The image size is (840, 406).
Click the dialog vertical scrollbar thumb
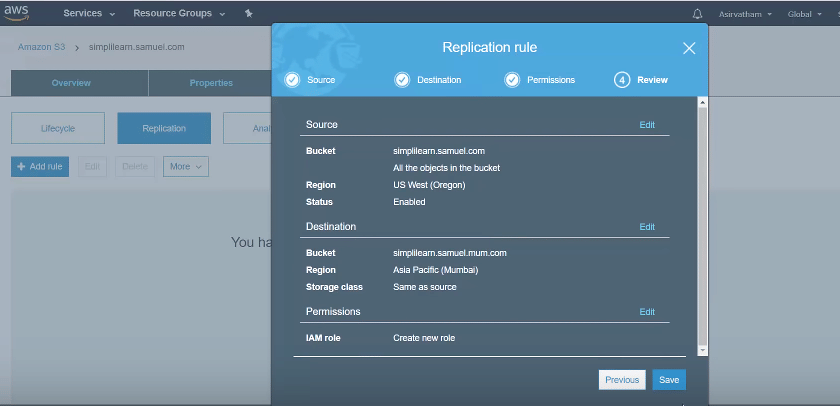(x=702, y=226)
